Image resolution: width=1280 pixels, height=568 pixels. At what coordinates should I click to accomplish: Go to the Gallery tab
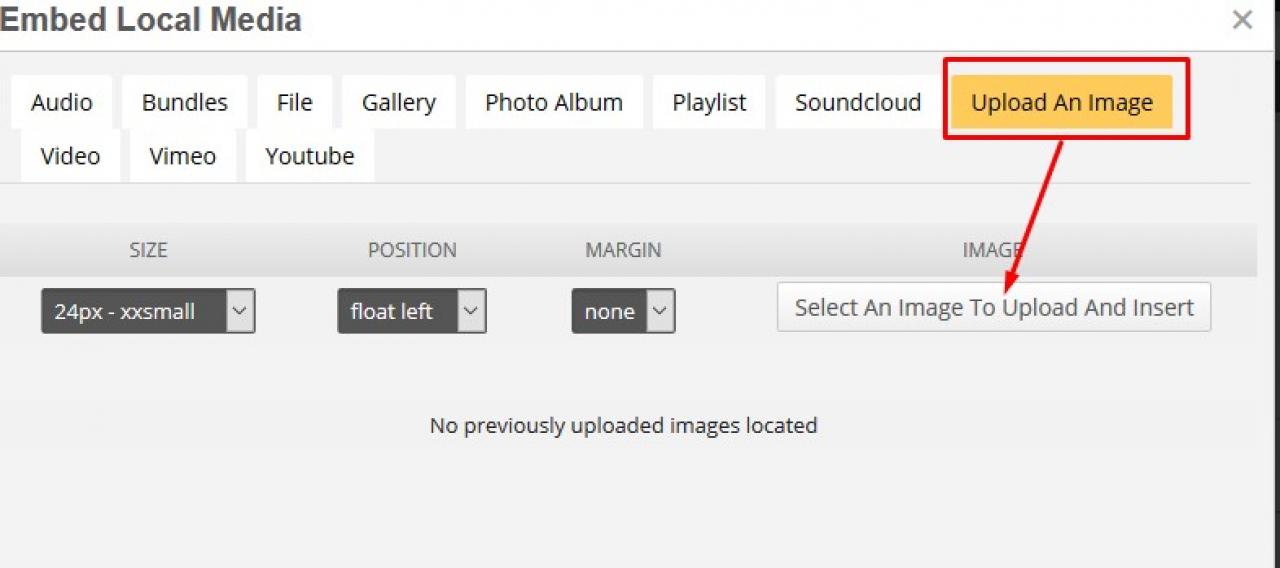(399, 102)
